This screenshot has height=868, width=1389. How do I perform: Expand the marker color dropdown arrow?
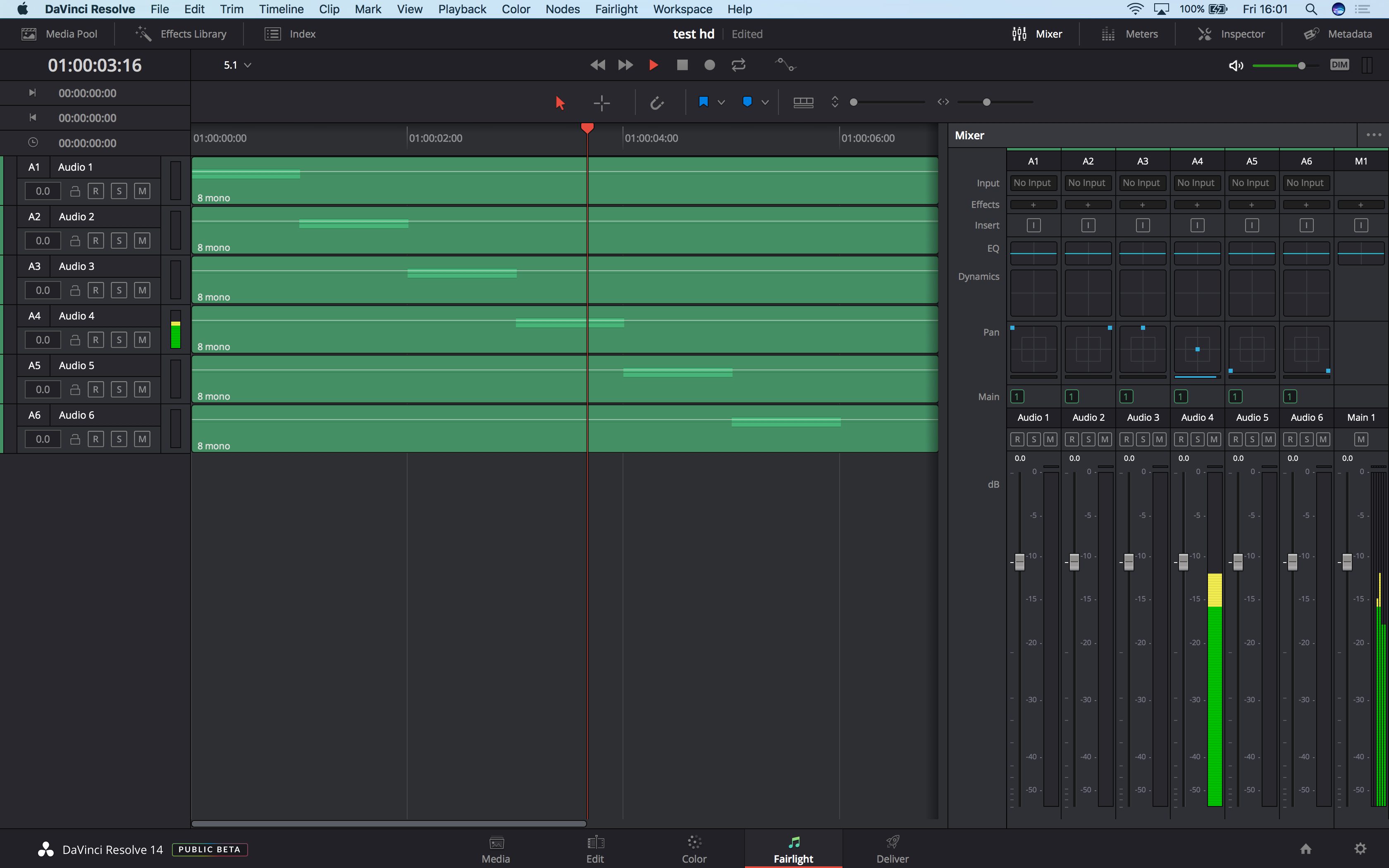pos(765,102)
